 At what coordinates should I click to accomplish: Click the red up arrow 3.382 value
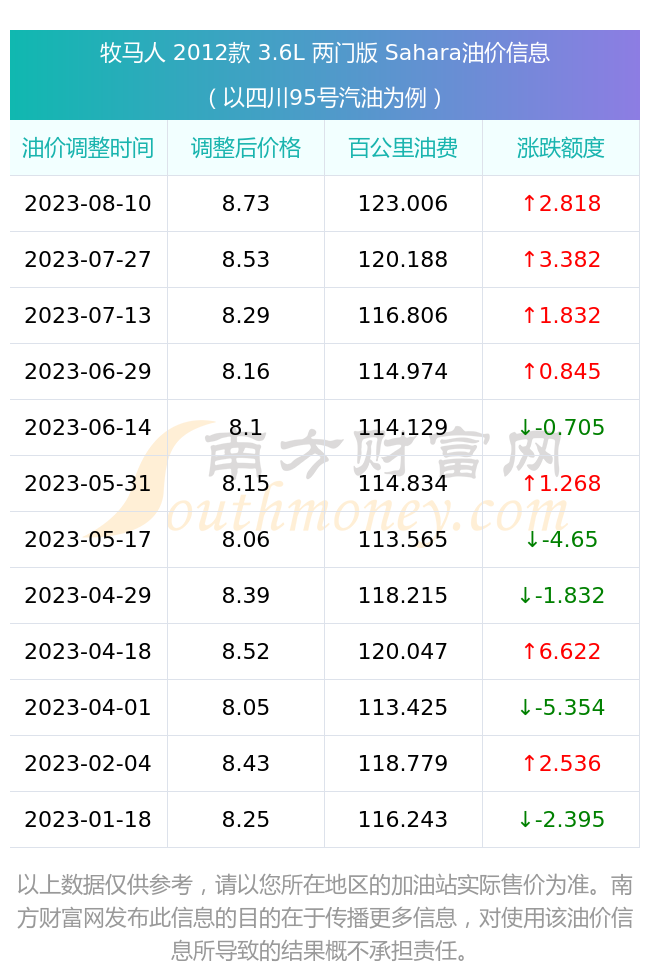[x=561, y=259]
